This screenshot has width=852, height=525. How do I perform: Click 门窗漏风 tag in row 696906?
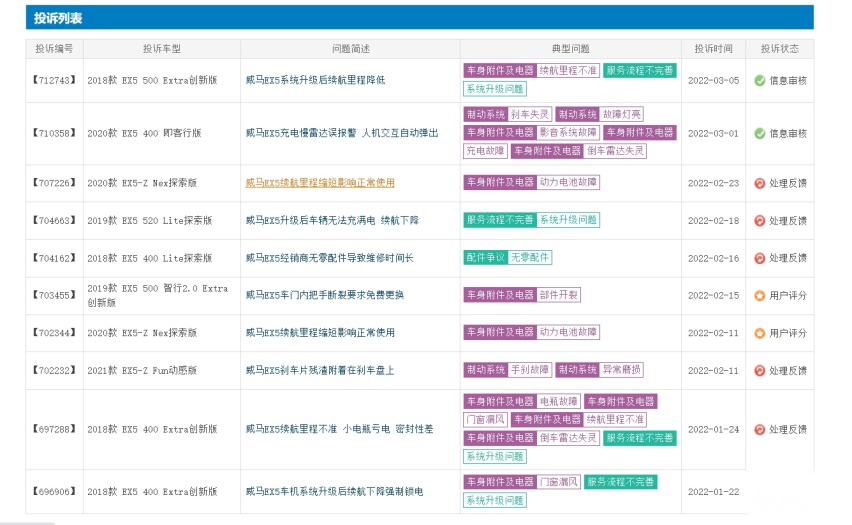(x=559, y=482)
